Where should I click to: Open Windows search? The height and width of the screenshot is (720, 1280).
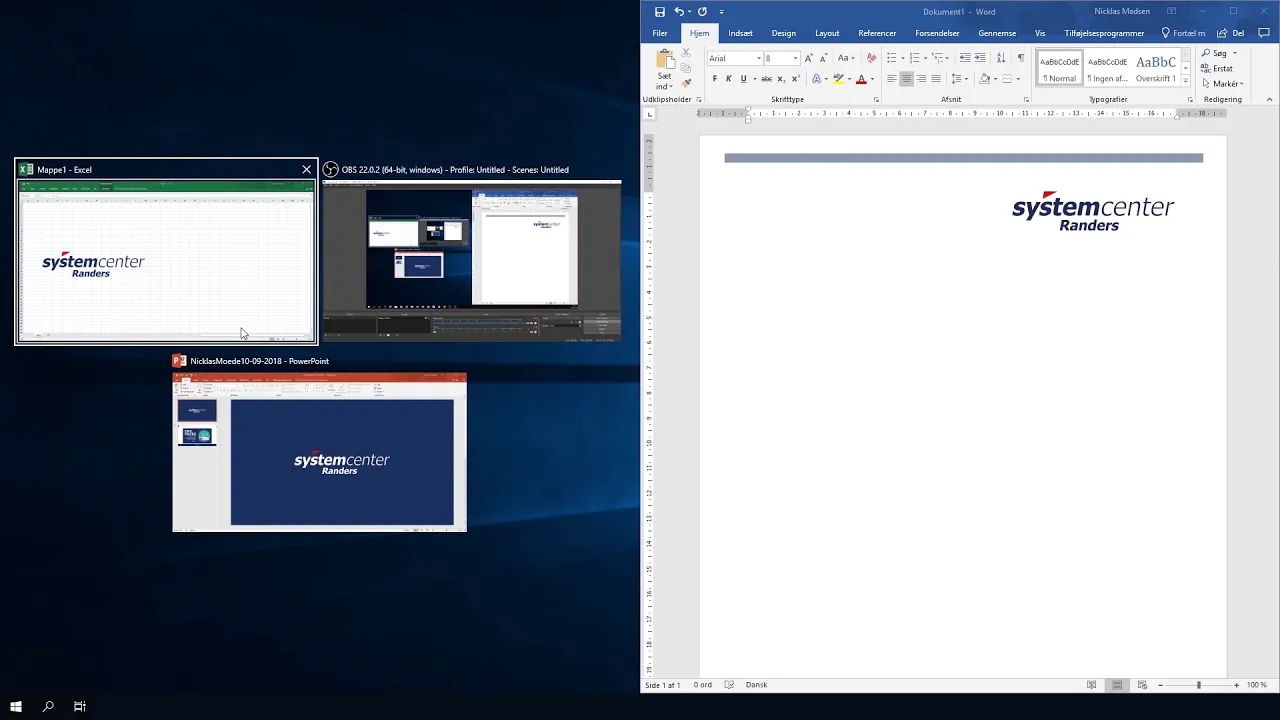pyautogui.click(x=48, y=706)
